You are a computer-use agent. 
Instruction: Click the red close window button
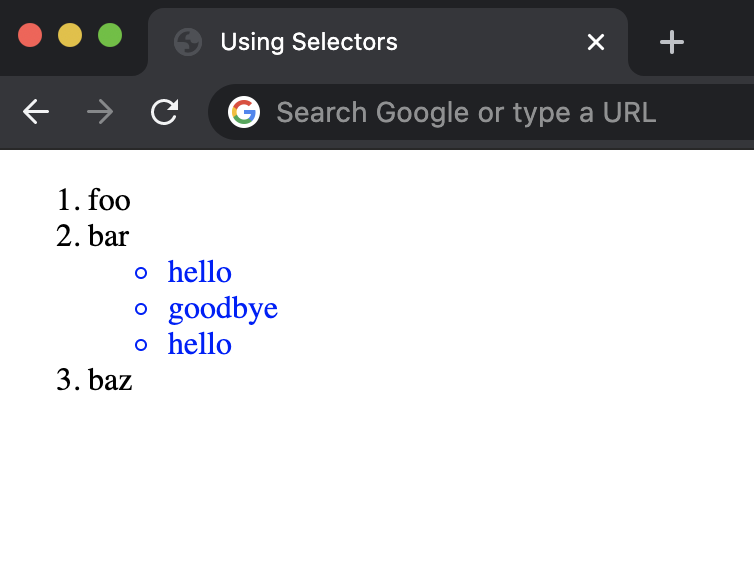30,35
